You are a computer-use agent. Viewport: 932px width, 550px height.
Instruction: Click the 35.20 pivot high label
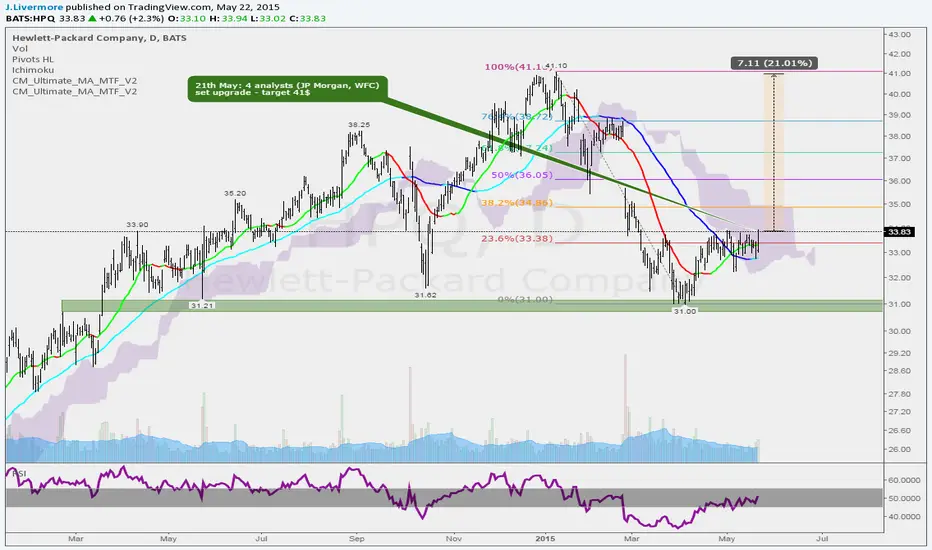(235, 193)
